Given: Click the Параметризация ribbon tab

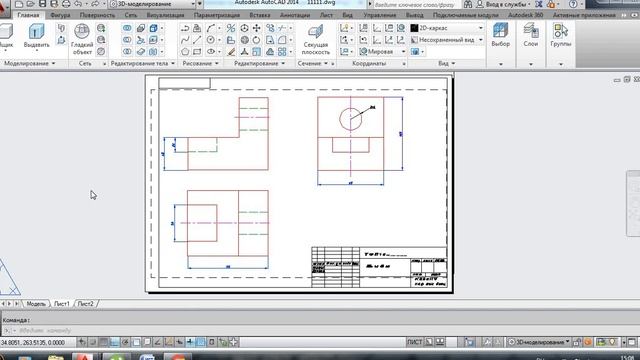Looking at the screenshot, I should pyautogui.click(x=217, y=15).
